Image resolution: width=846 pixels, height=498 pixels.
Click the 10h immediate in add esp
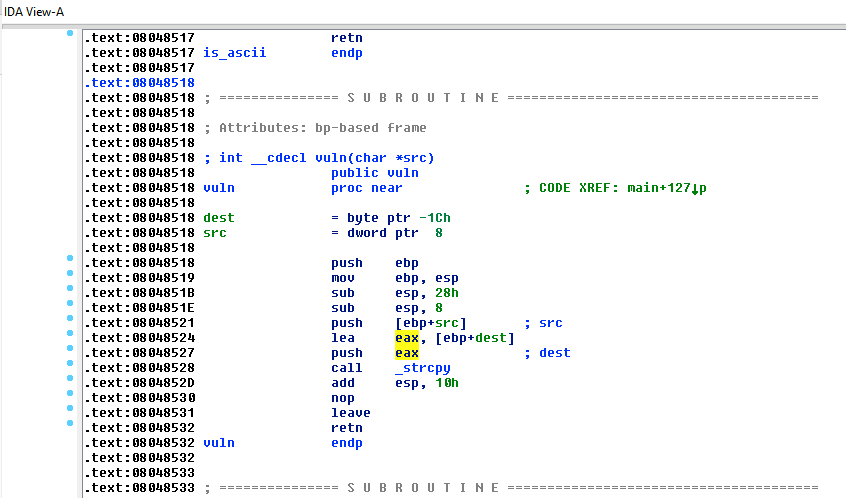(x=447, y=383)
